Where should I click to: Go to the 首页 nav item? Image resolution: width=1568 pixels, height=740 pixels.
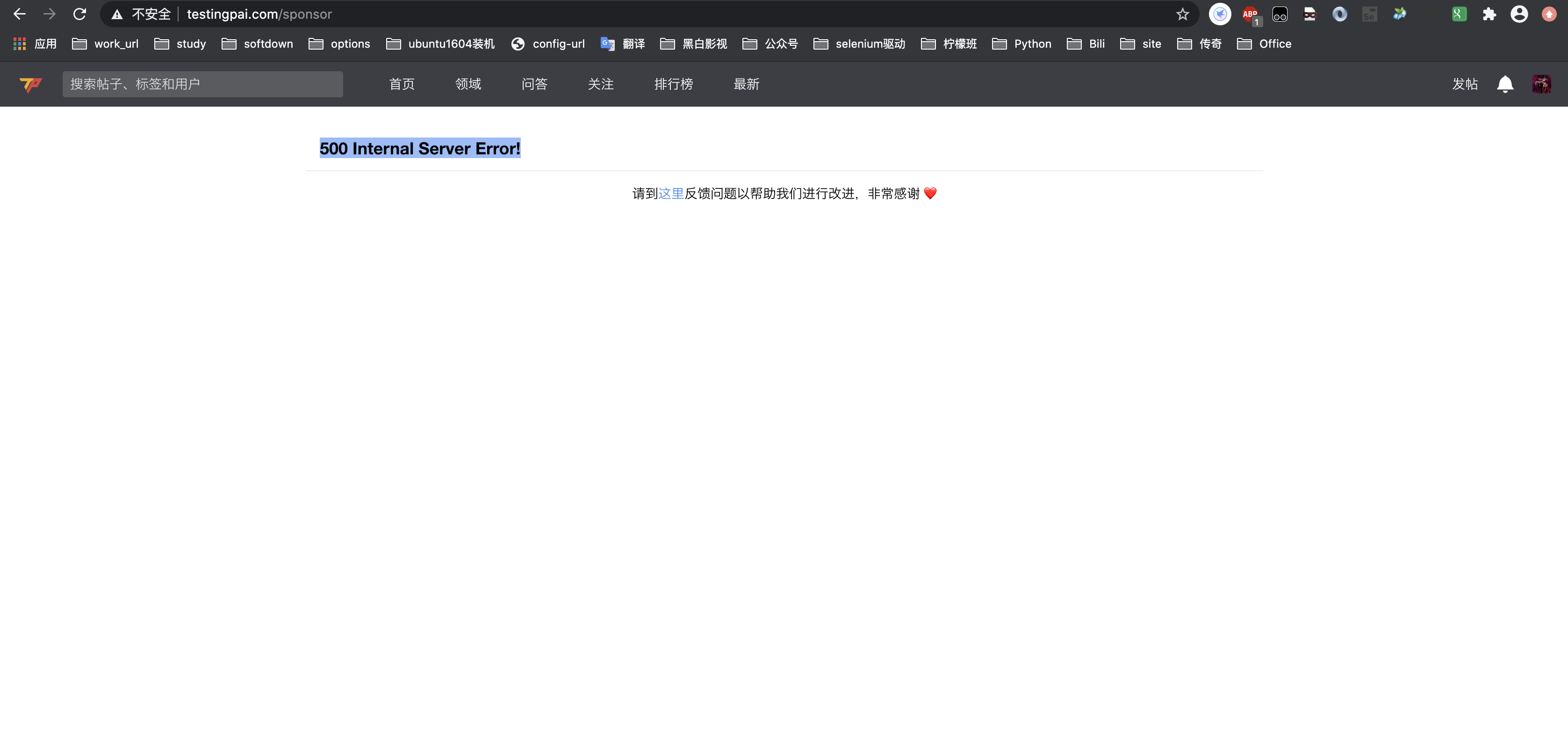402,84
